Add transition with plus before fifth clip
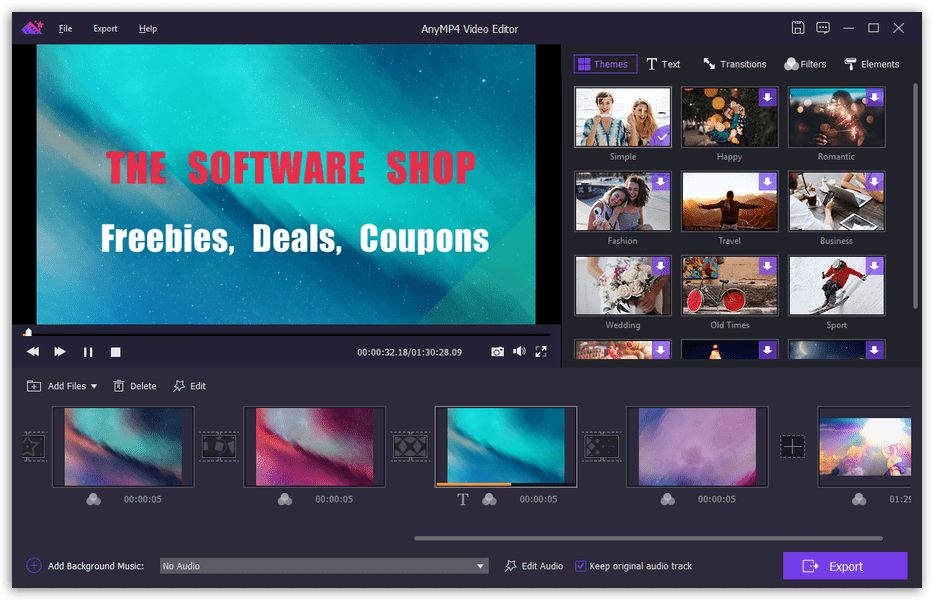The width and height of the screenshot is (934, 600). (793, 446)
